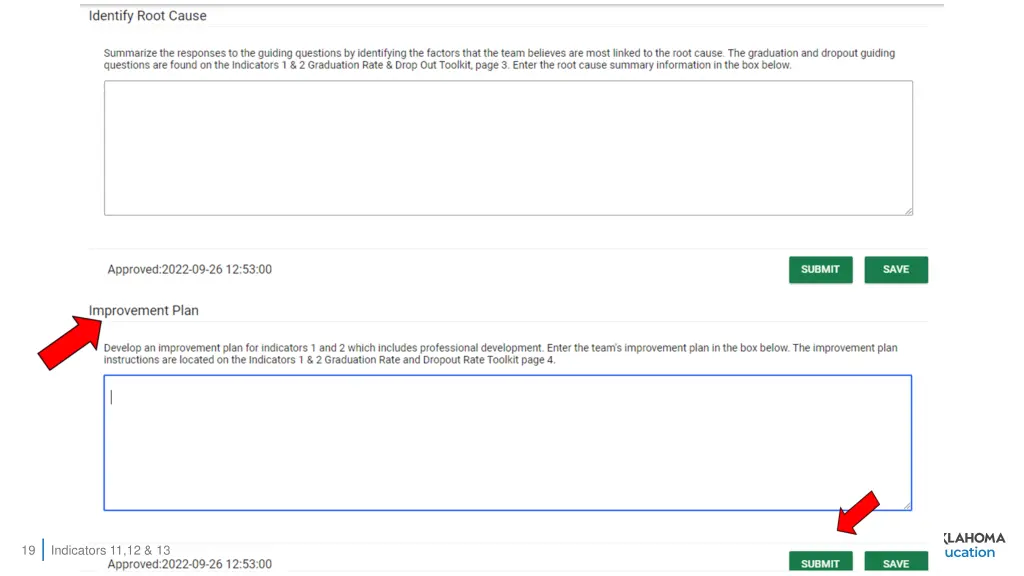Grab the Improvement Plan box resize handle
Viewport: 1024px width, 576px height.
click(907, 505)
